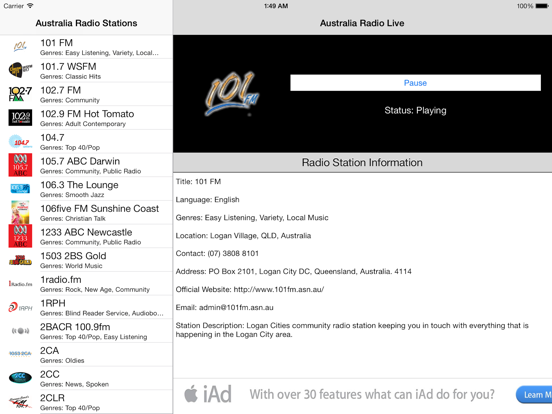The image size is (552, 414).
Task: Select the 2CLR station title
Action: [x=52, y=398]
